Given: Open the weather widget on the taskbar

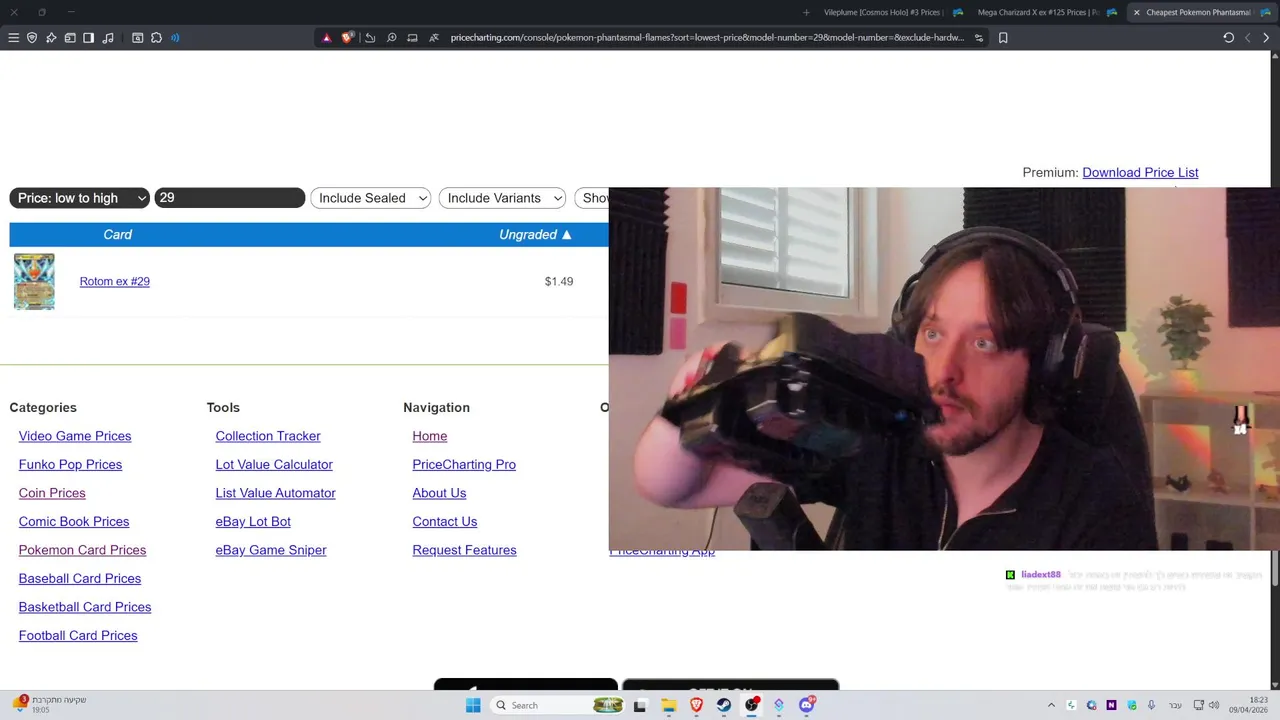Looking at the screenshot, I should tap(50, 705).
